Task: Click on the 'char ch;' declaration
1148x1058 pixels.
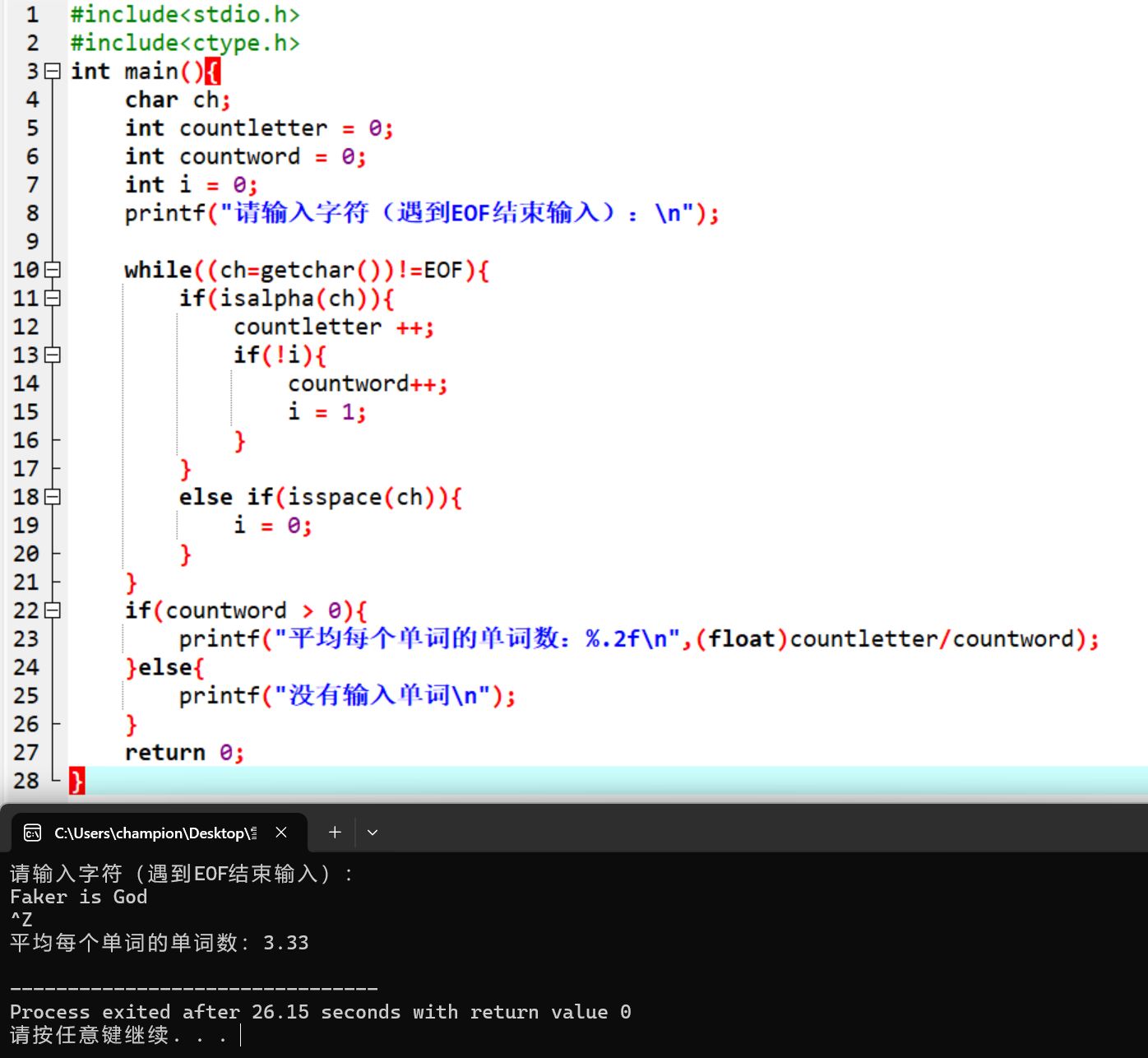Action: 178,100
